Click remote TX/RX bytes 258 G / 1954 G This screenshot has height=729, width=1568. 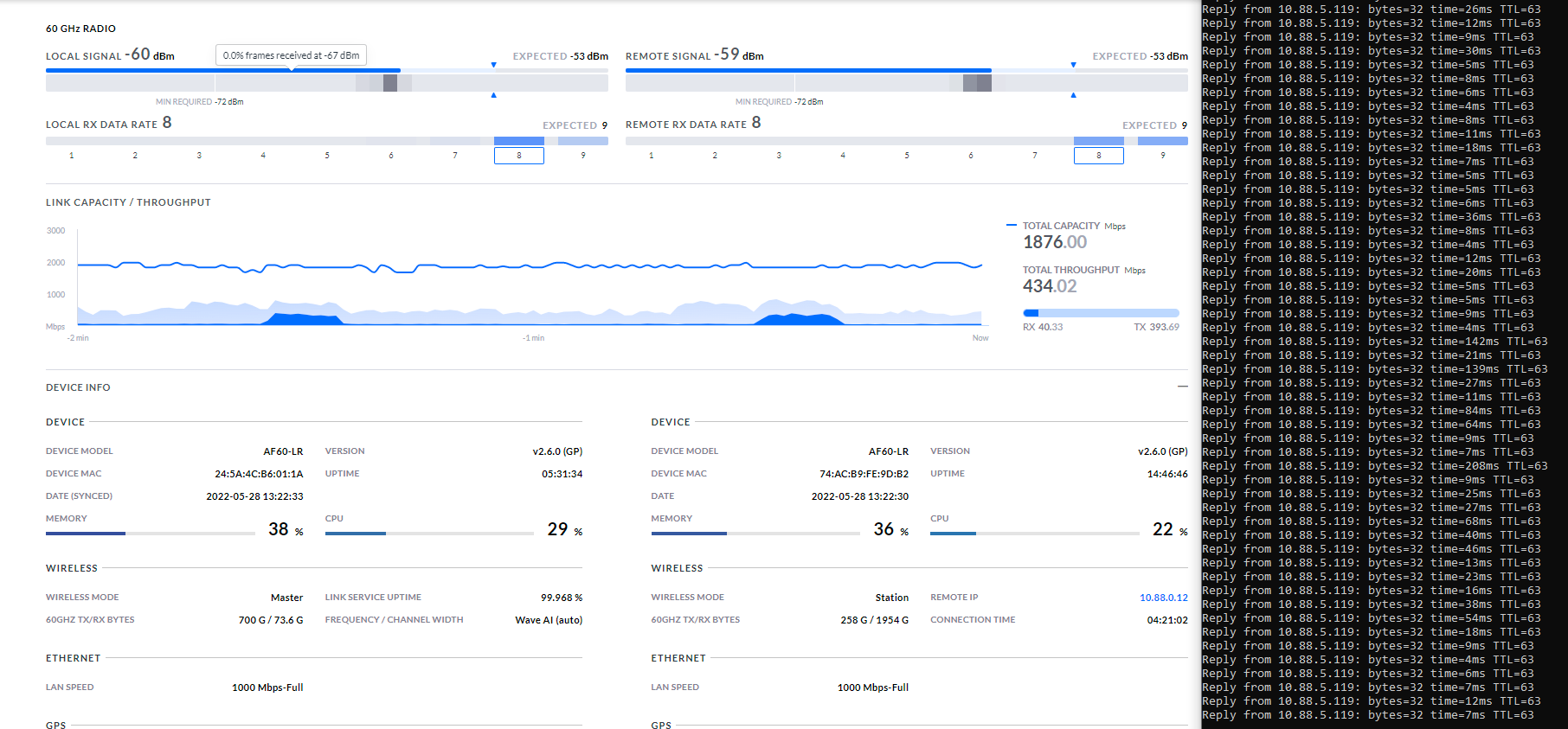click(x=874, y=620)
